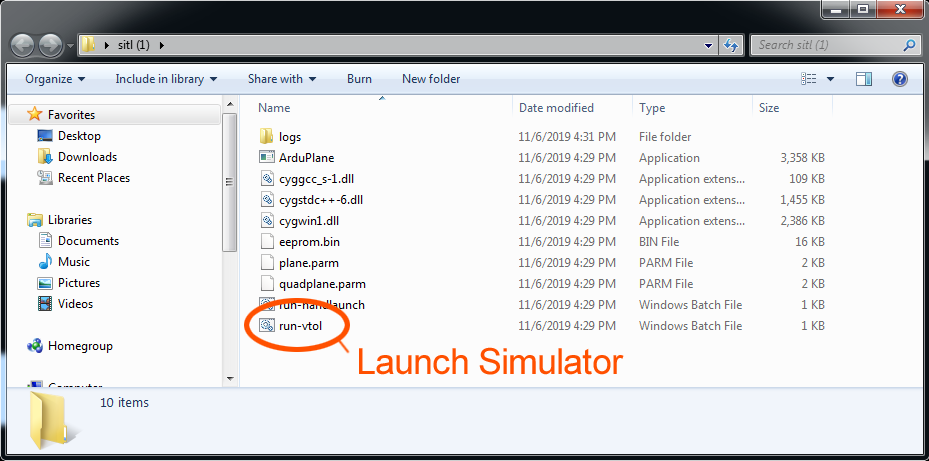929x461 pixels.
Task: Click the Burn toolbar button
Action: point(360,79)
